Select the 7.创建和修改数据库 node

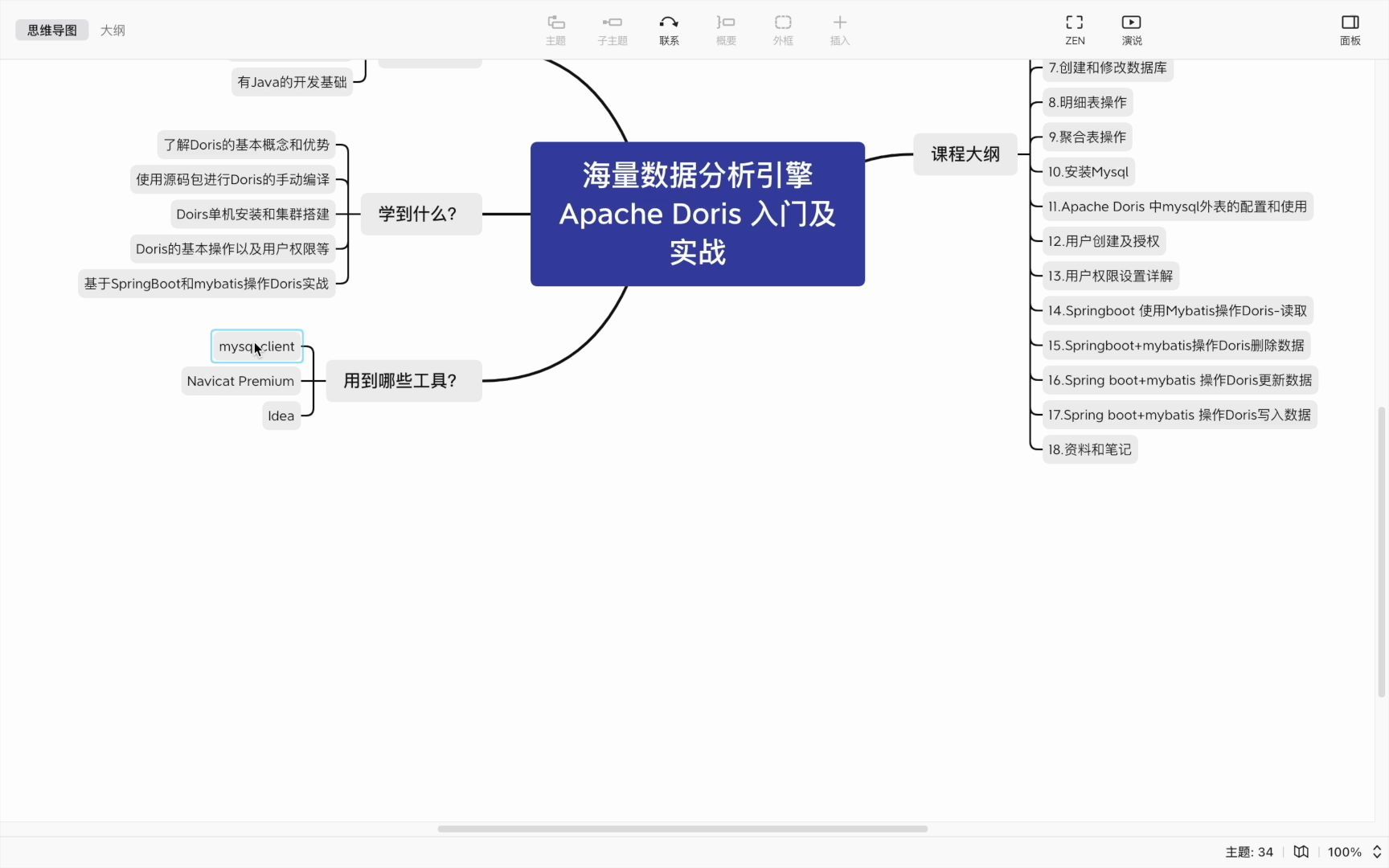[1108, 68]
